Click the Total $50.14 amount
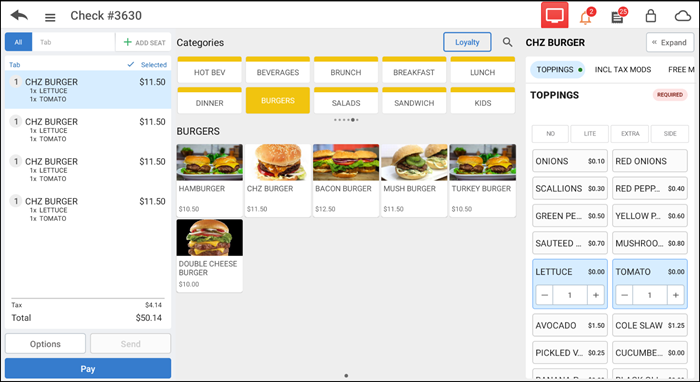 [149, 318]
